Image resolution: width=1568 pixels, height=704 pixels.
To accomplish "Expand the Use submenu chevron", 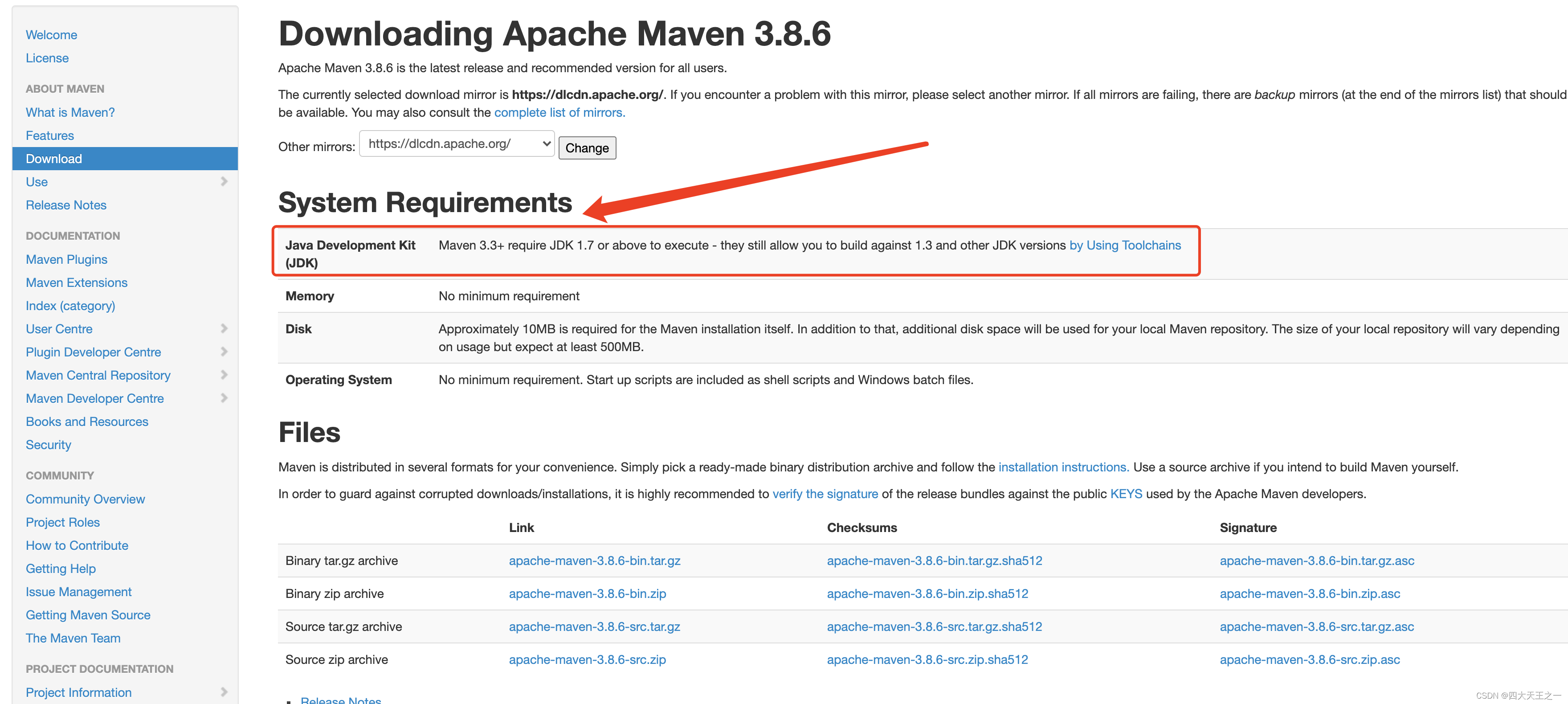I will [x=224, y=181].
